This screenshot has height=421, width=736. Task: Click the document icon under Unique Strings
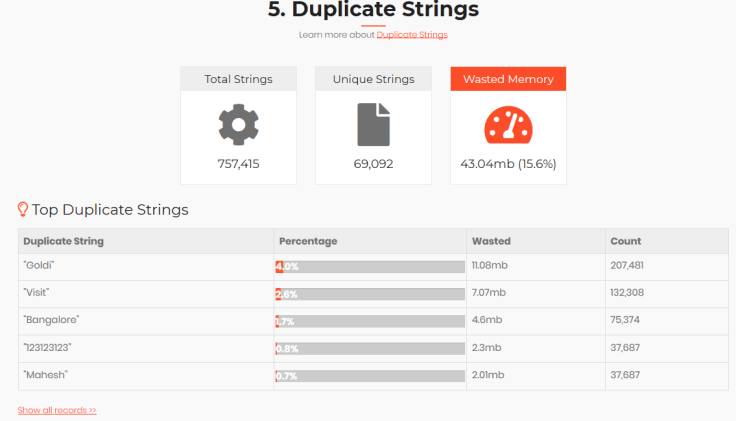point(374,124)
